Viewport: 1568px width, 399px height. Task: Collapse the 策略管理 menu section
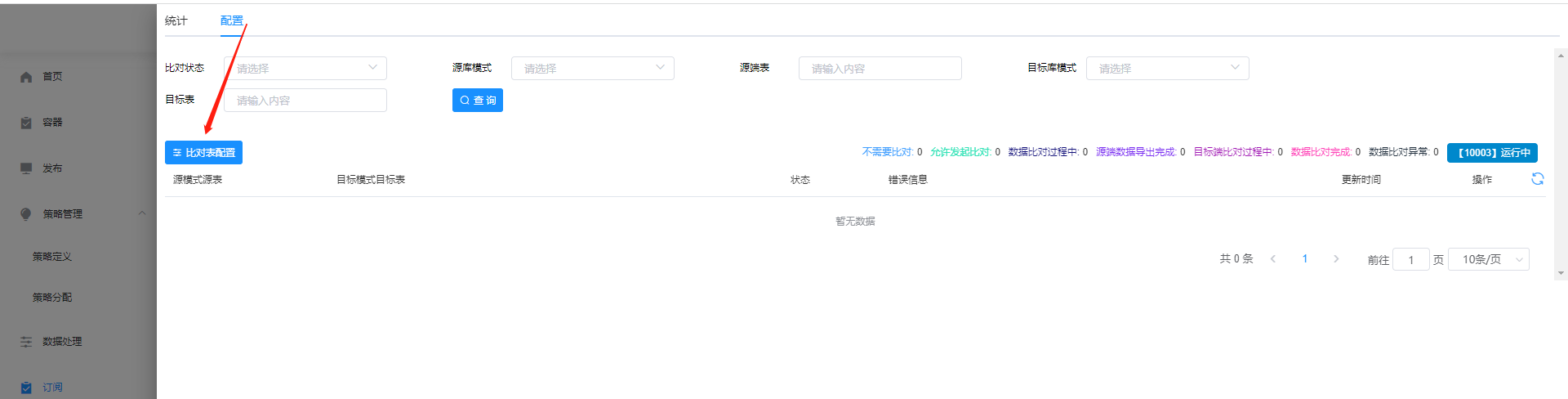click(142, 213)
